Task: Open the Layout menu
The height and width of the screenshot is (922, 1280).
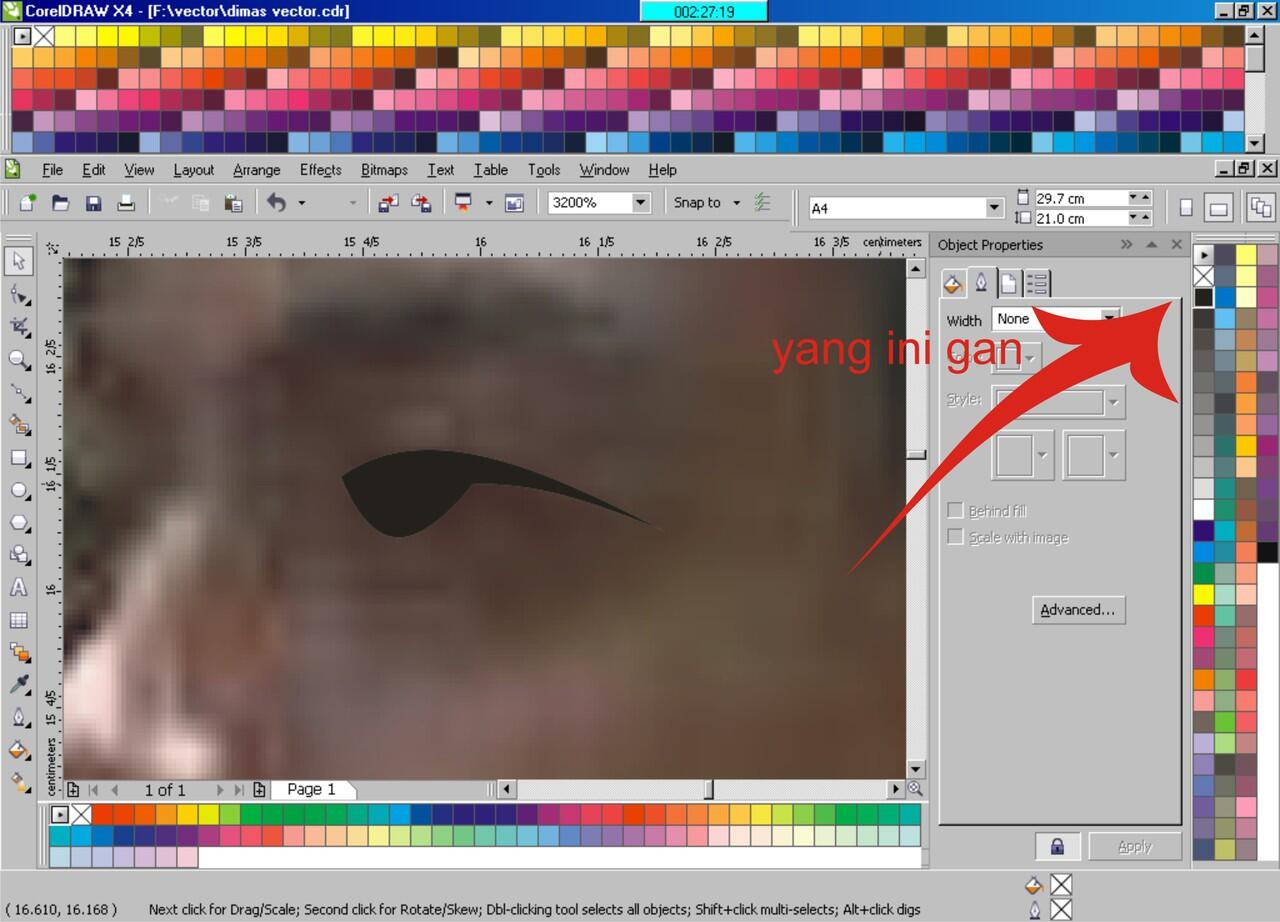Action: pos(193,170)
